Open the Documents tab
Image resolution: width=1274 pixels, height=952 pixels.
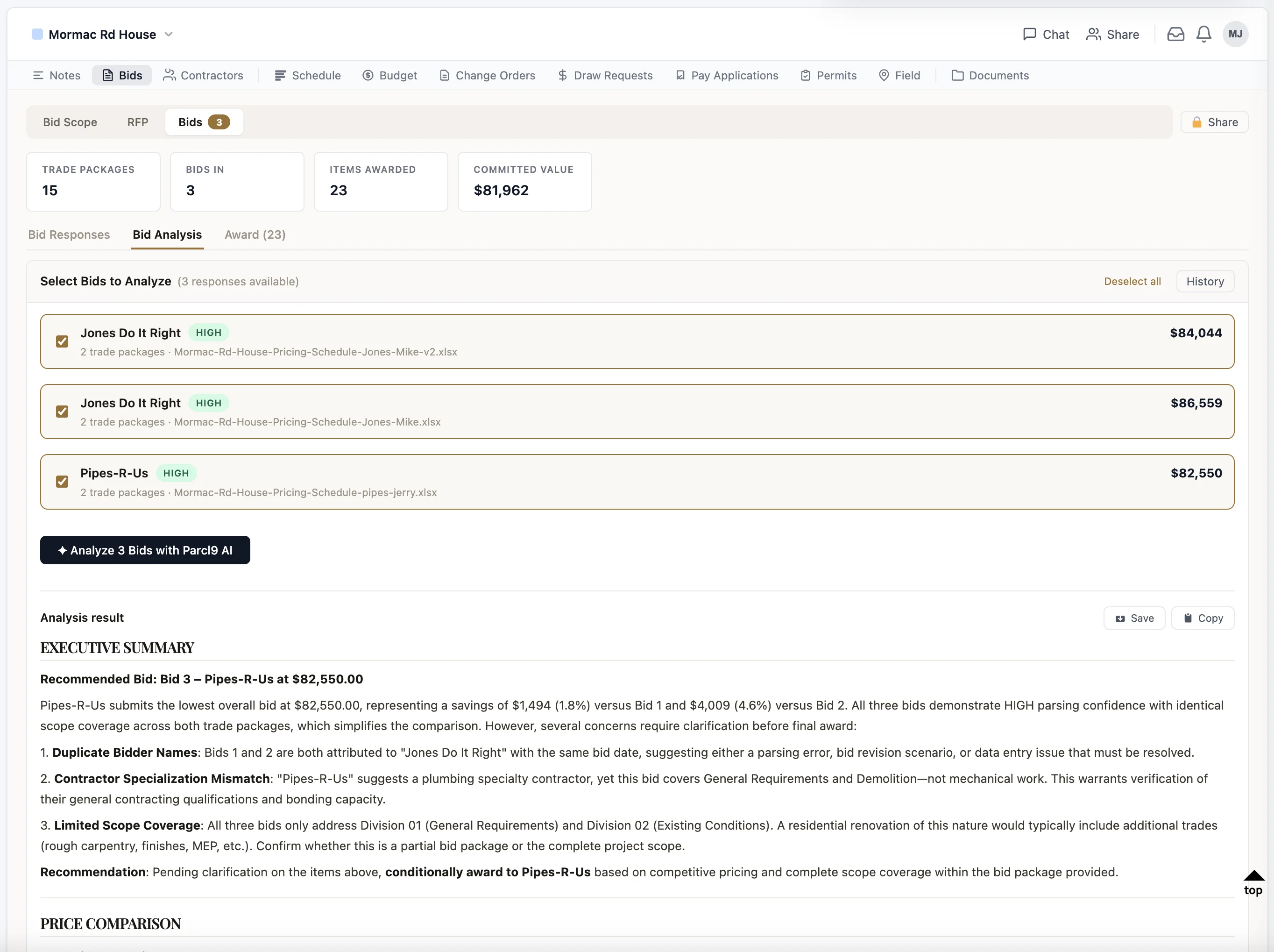(x=990, y=76)
